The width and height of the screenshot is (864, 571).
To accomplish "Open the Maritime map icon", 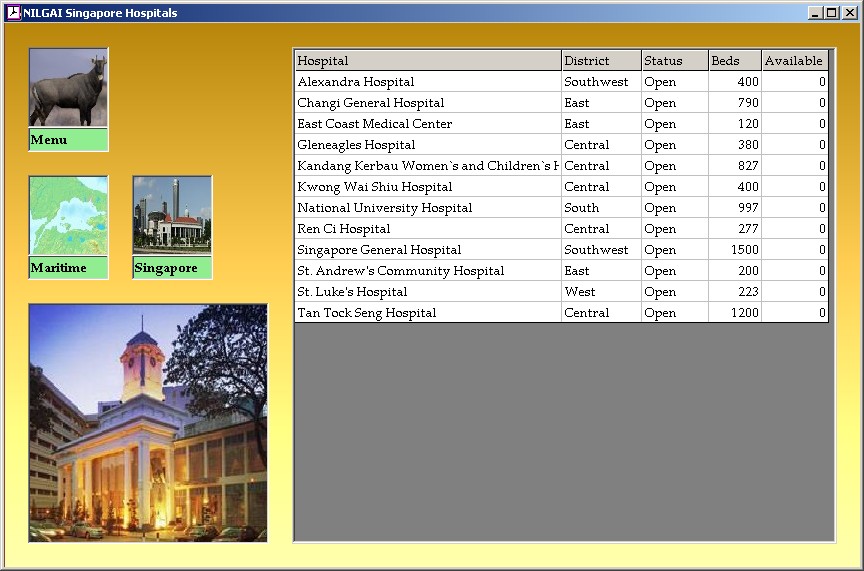I will pyautogui.click(x=68, y=215).
